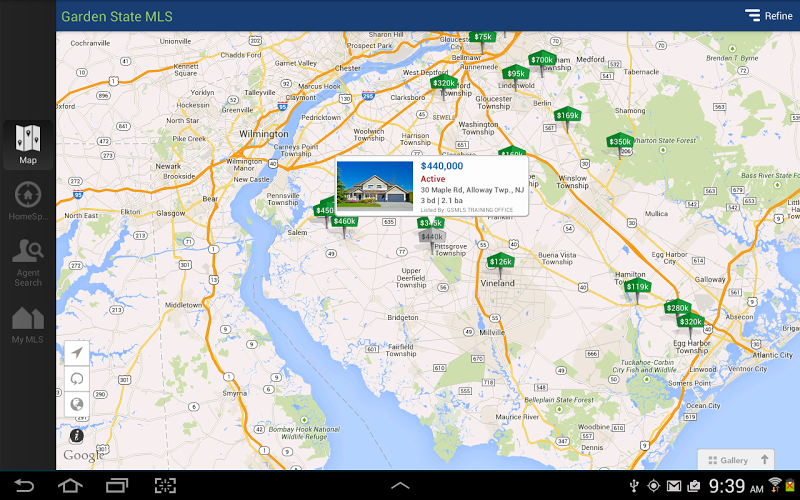
Task: Open Agent Search in sidebar
Action: [28, 262]
